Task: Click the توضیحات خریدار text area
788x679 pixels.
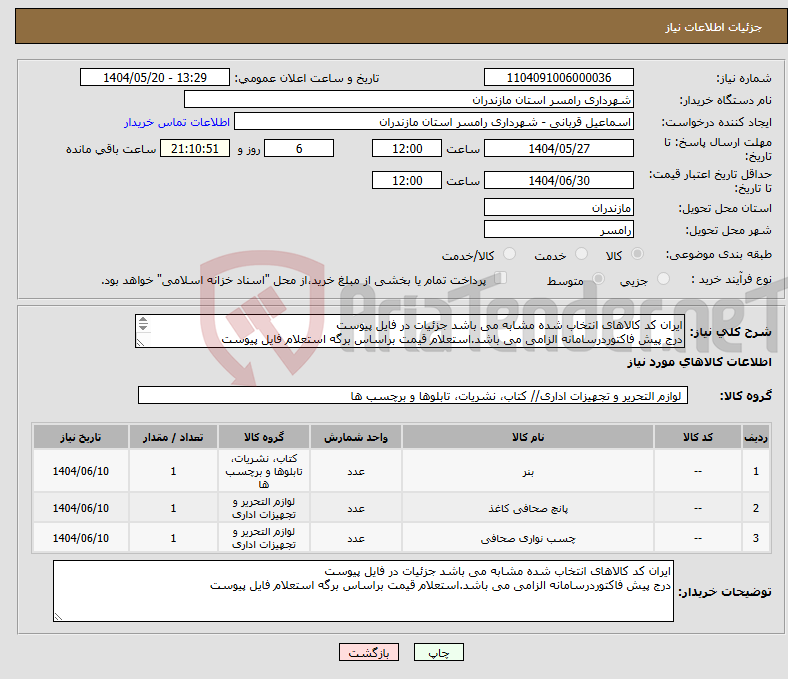Action: coord(363,591)
